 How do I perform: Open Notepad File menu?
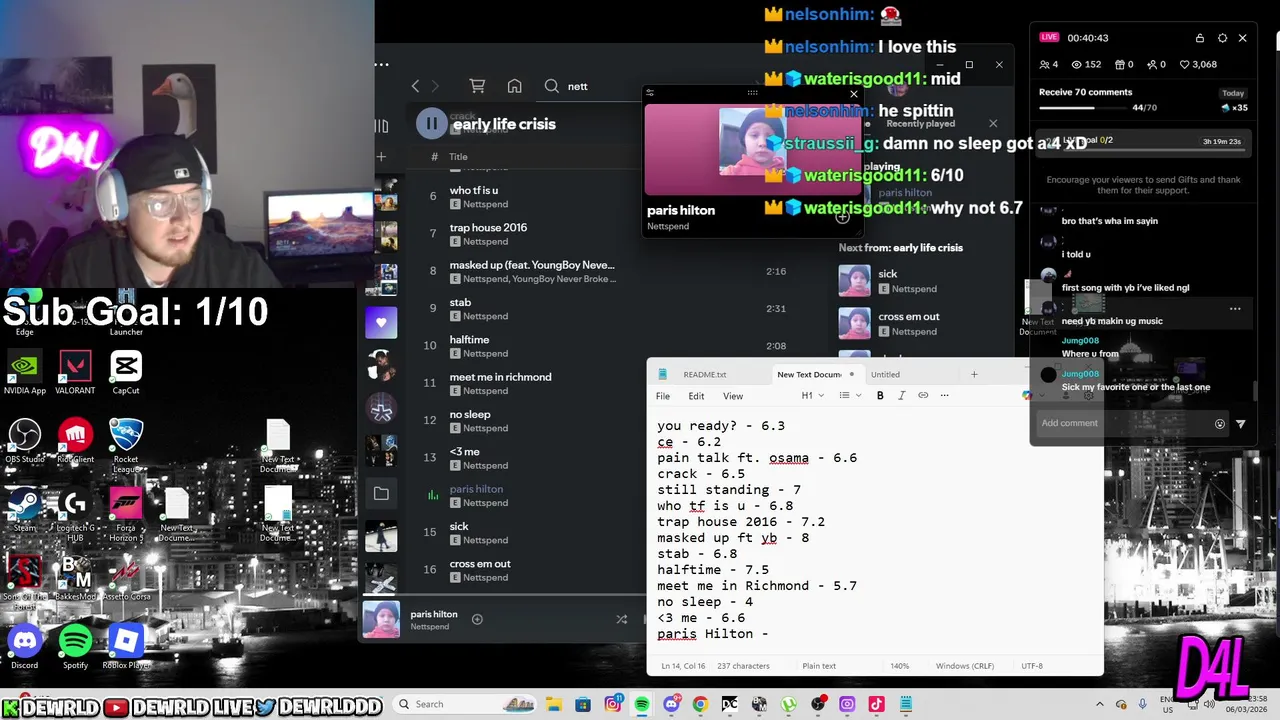click(x=663, y=396)
